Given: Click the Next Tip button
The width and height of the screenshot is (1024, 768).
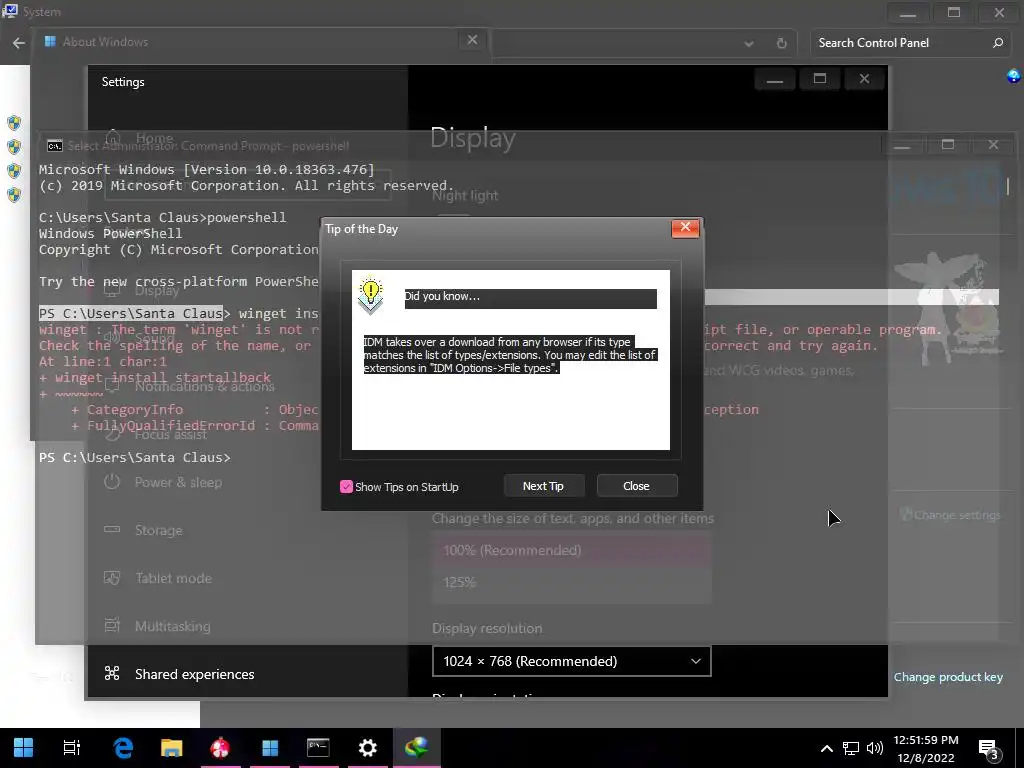Looking at the screenshot, I should pyautogui.click(x=543, y=486).
